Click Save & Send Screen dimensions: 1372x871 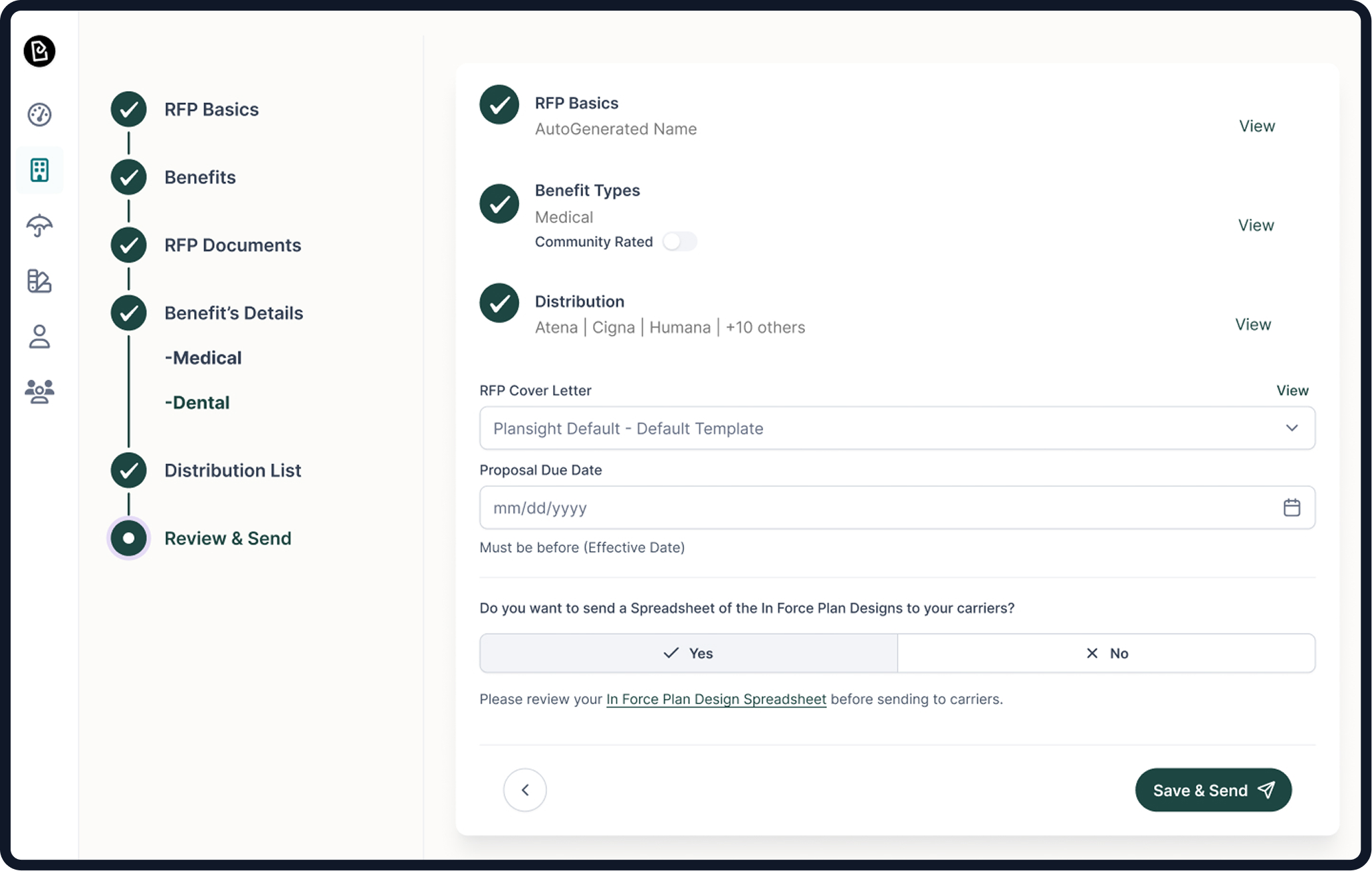[1212, 790]
